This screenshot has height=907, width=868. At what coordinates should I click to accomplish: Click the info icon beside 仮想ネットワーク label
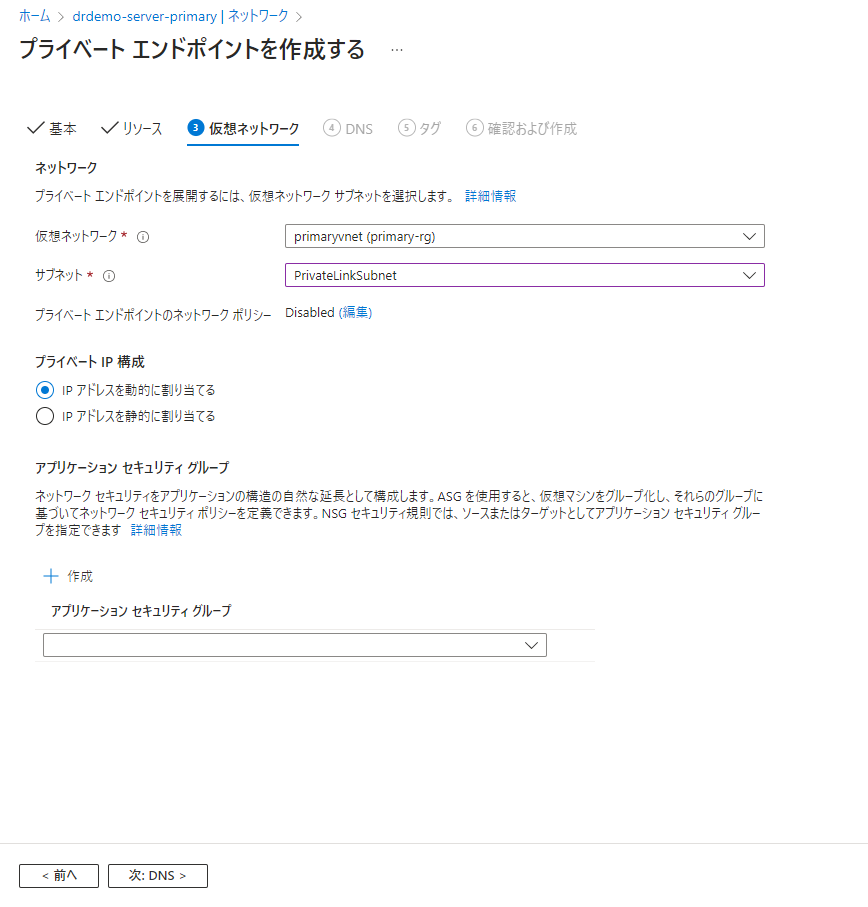click(143, 237)
